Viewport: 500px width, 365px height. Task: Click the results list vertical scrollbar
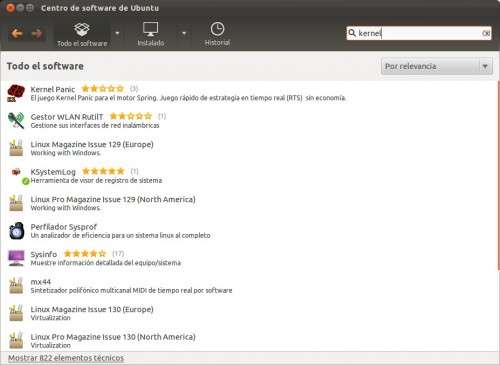point(498,175)
